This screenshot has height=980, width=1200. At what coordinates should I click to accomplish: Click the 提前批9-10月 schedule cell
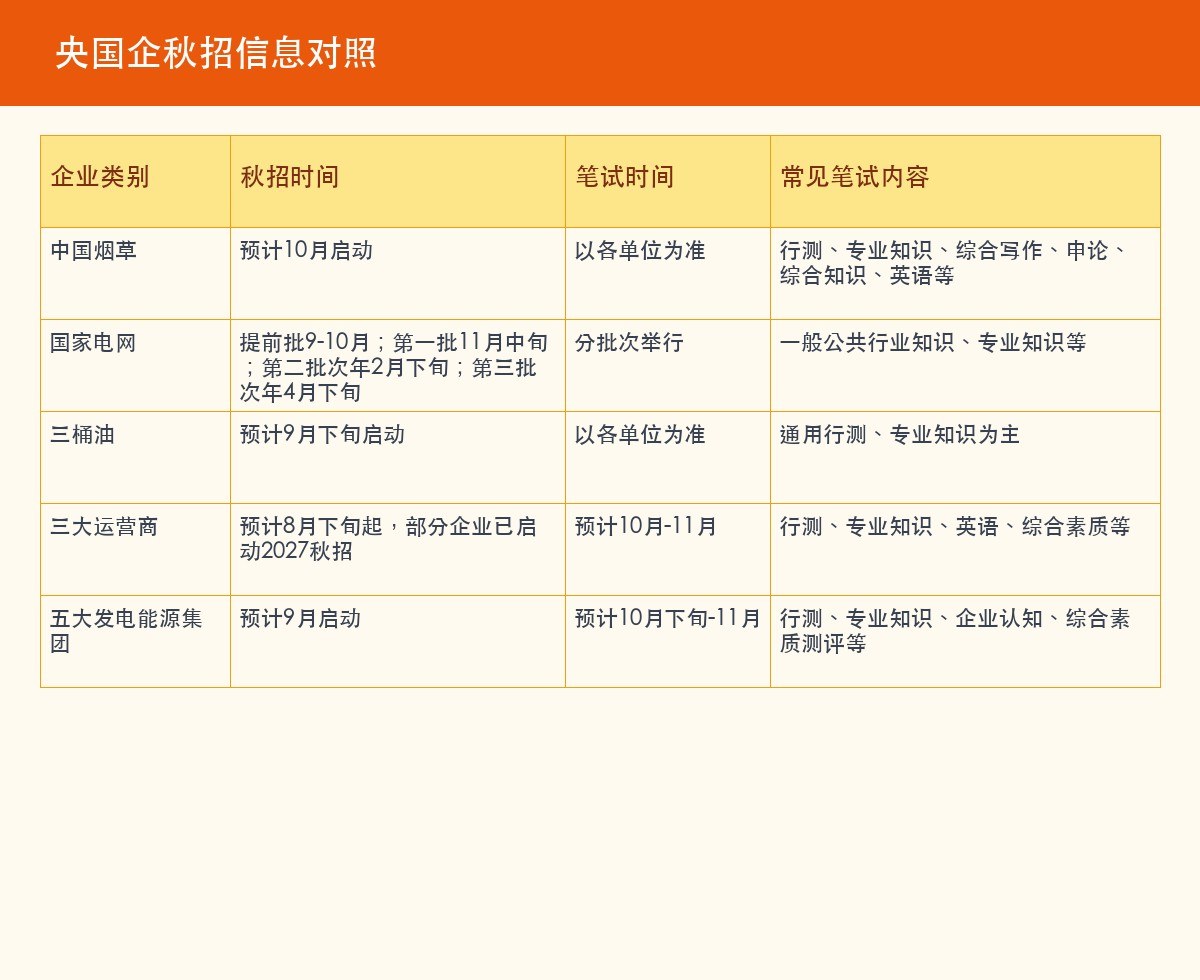coord(398,365)
